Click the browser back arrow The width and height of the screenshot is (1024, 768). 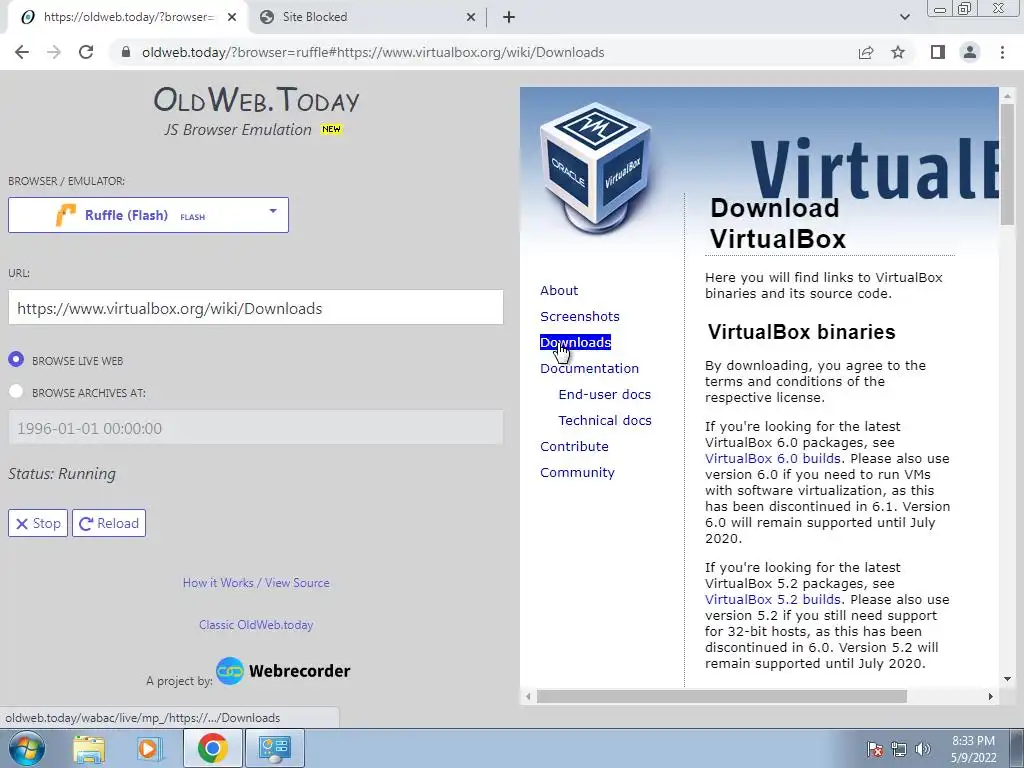[22, 52]
